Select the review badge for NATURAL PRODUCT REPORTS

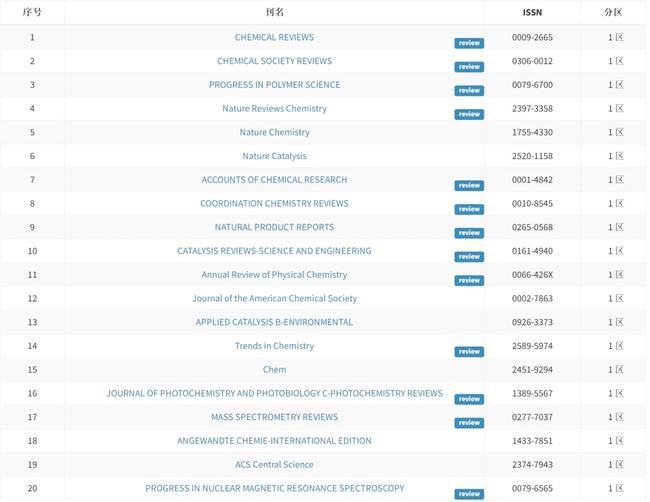[x=469, y=233]
